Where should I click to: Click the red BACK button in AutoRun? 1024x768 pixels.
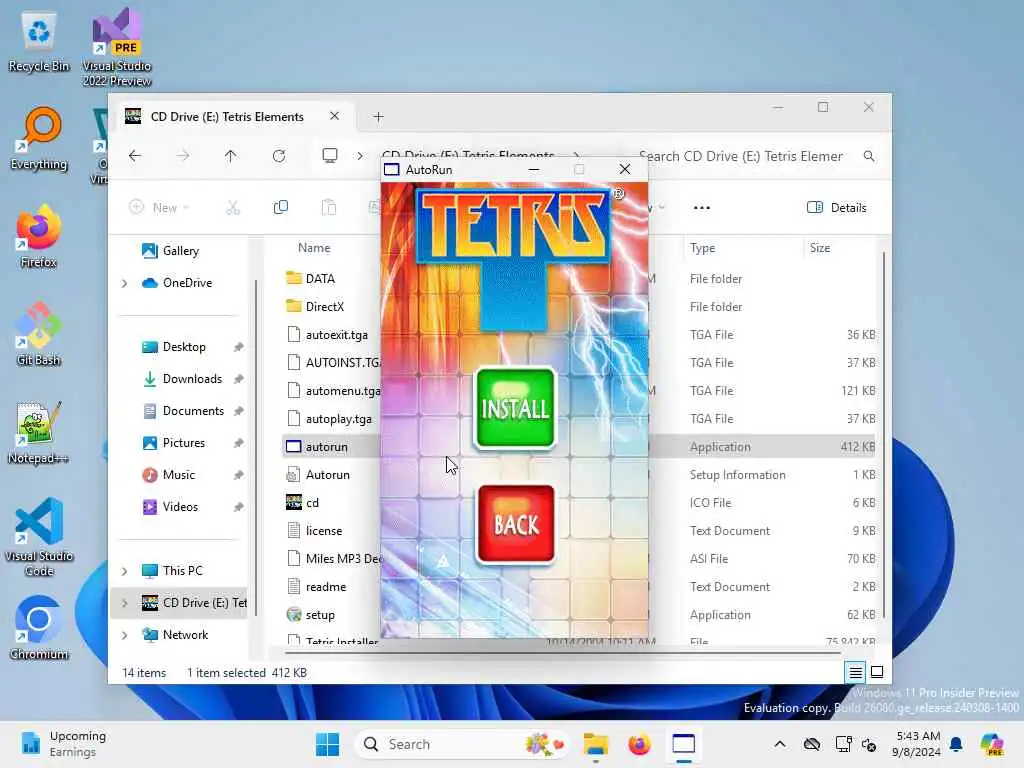516,524
